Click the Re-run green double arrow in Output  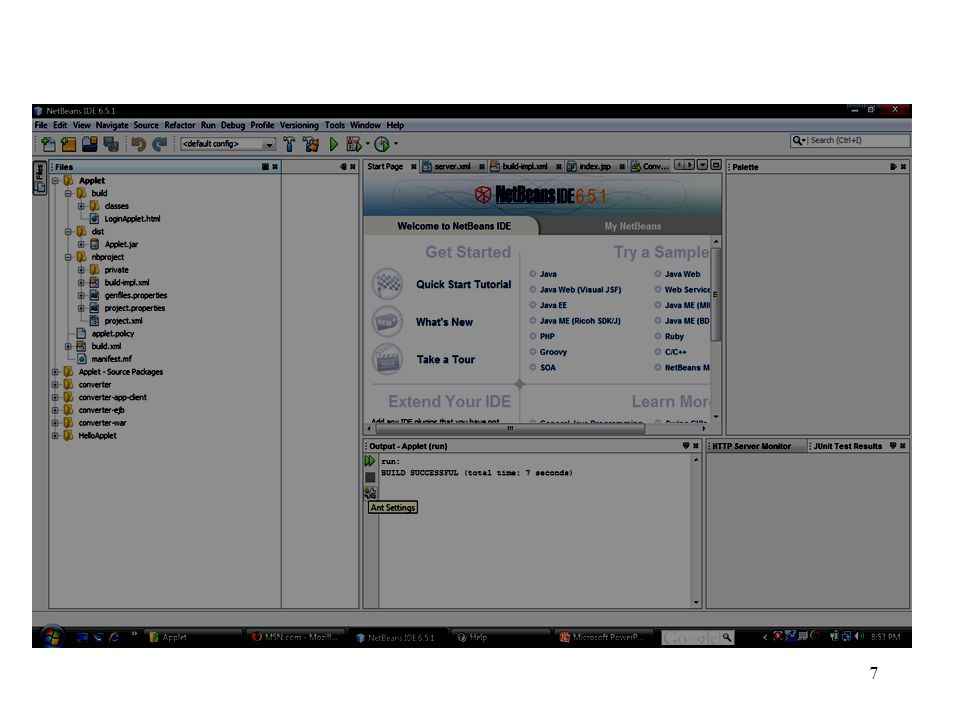370,461
